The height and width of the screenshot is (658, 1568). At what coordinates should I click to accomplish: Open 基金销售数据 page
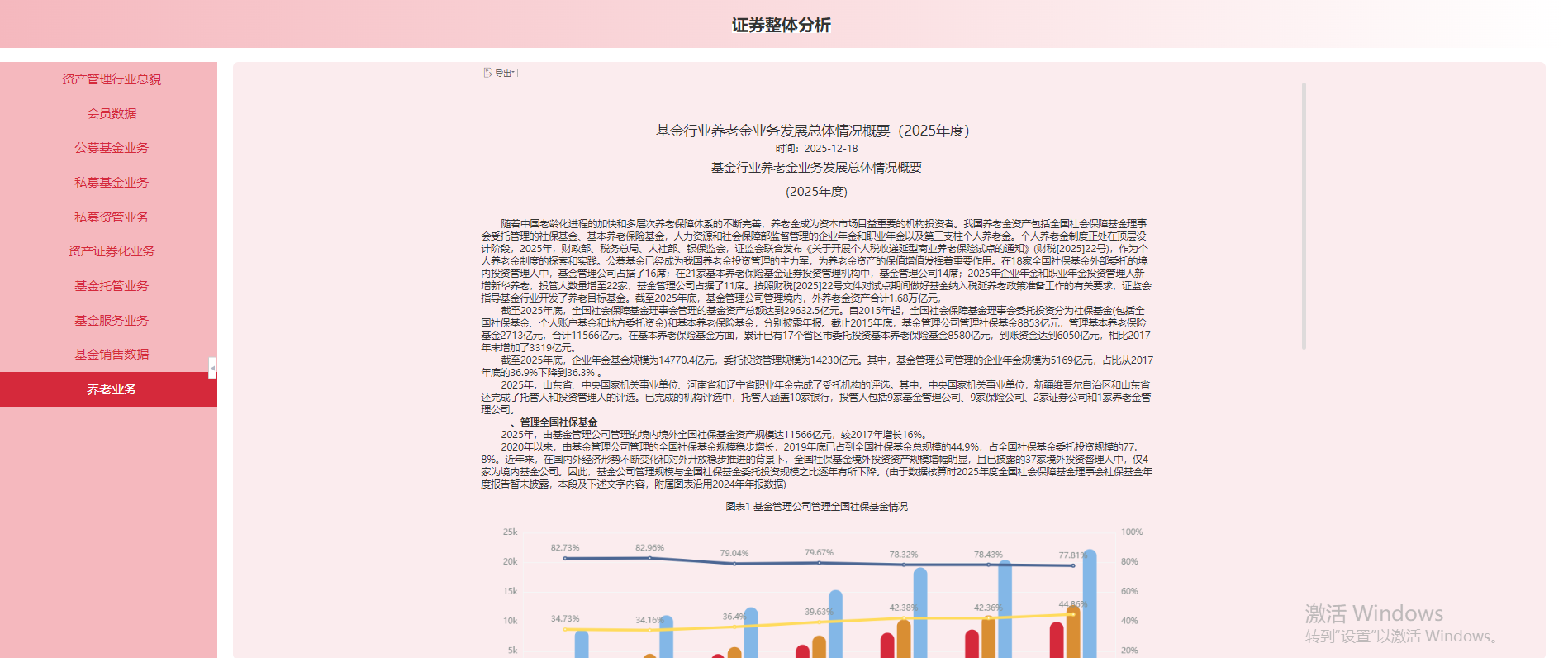click(112, 355)
